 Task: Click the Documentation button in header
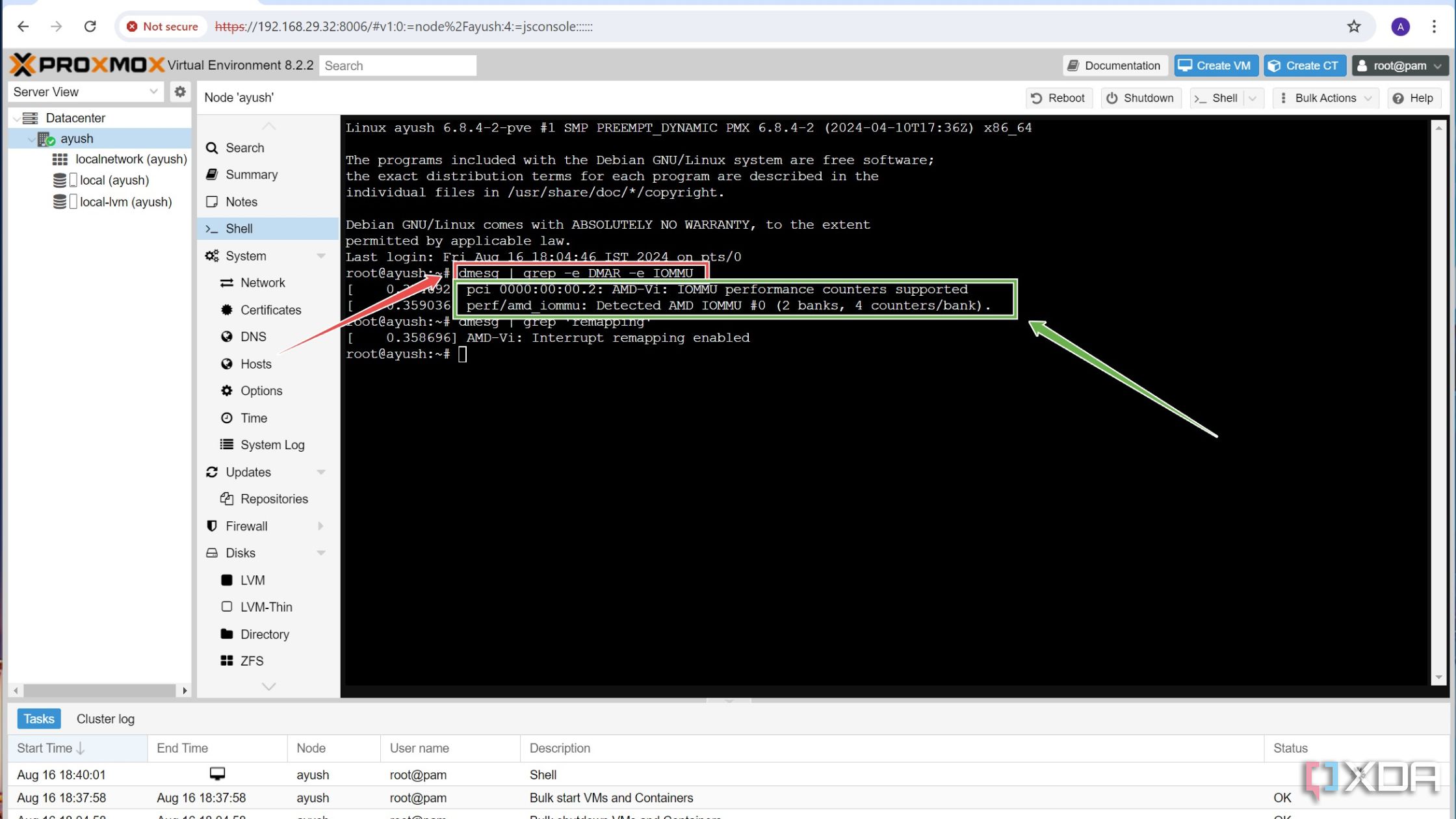1113,65
